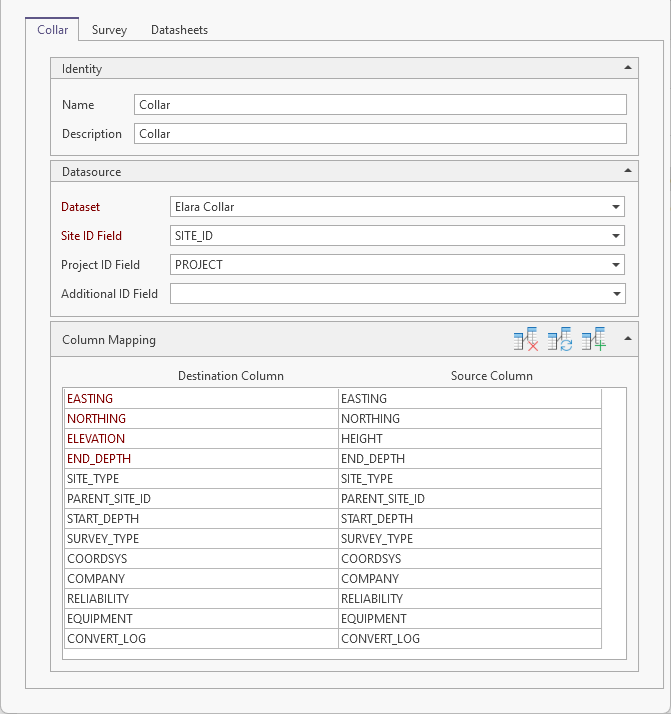Open the Additional ID Field dropdown
The height and width of the screenshot is (714, 671).
[x=614, y=294]
